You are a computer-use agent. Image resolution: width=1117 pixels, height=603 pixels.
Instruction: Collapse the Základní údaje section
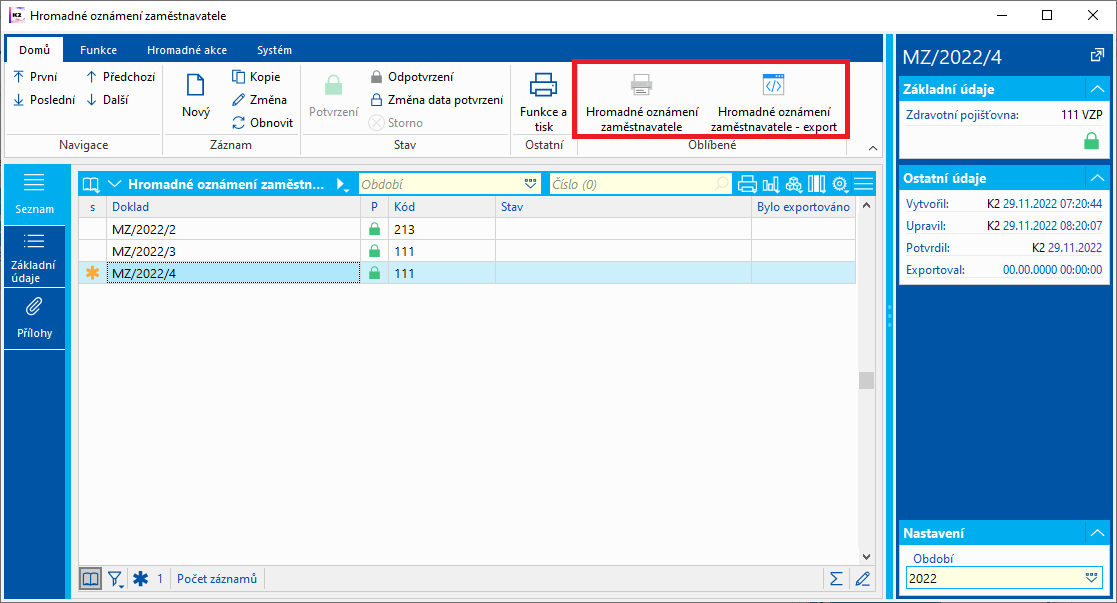click(x=1097, y=89)
